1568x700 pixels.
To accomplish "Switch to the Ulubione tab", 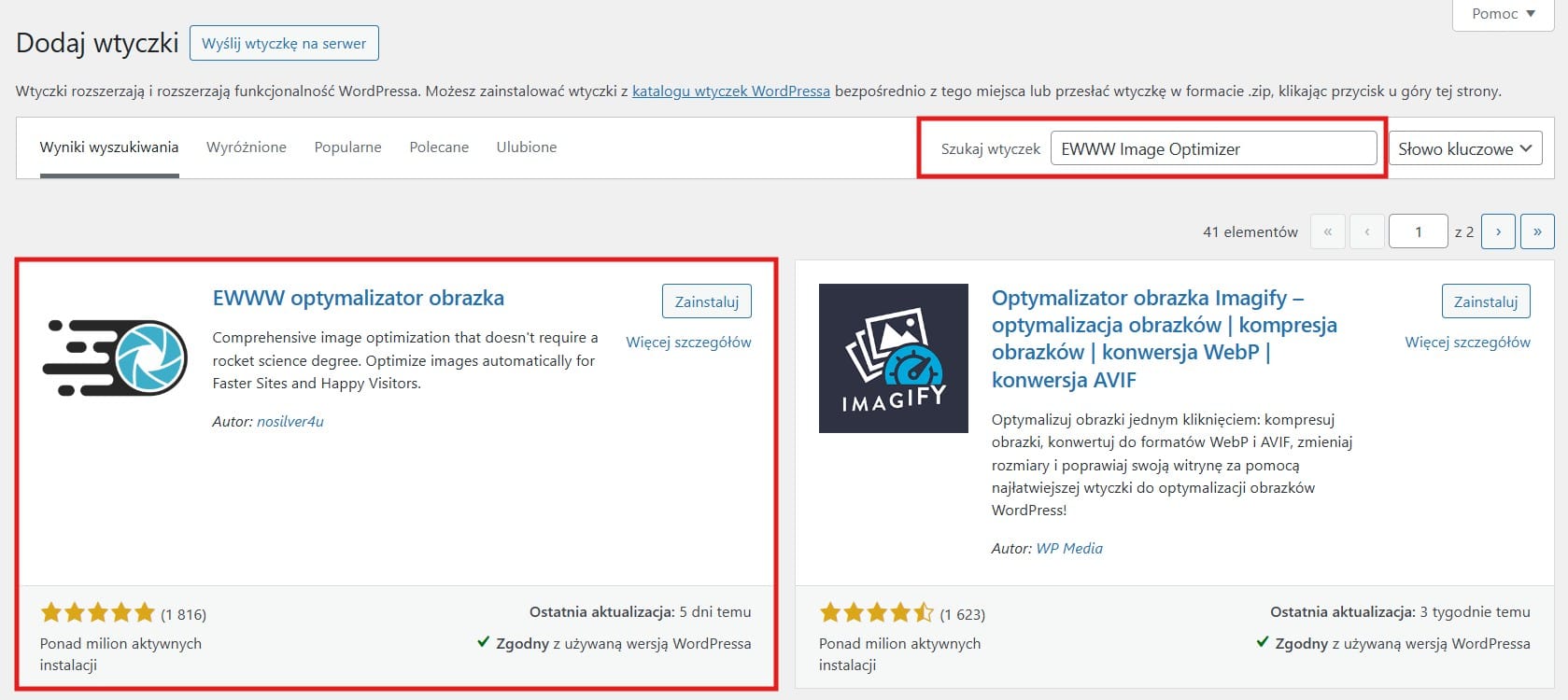I will (527, 147).
